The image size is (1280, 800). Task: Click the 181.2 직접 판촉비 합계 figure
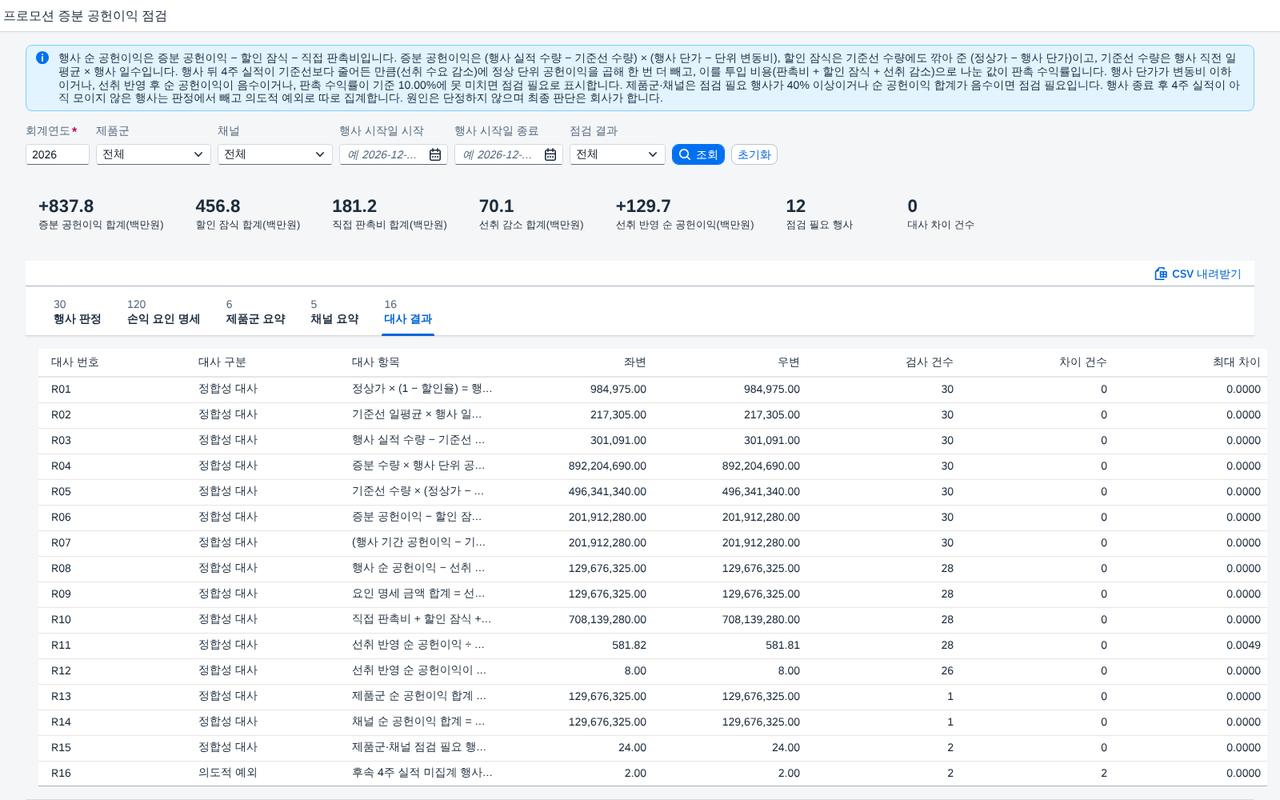coord(354,206)
